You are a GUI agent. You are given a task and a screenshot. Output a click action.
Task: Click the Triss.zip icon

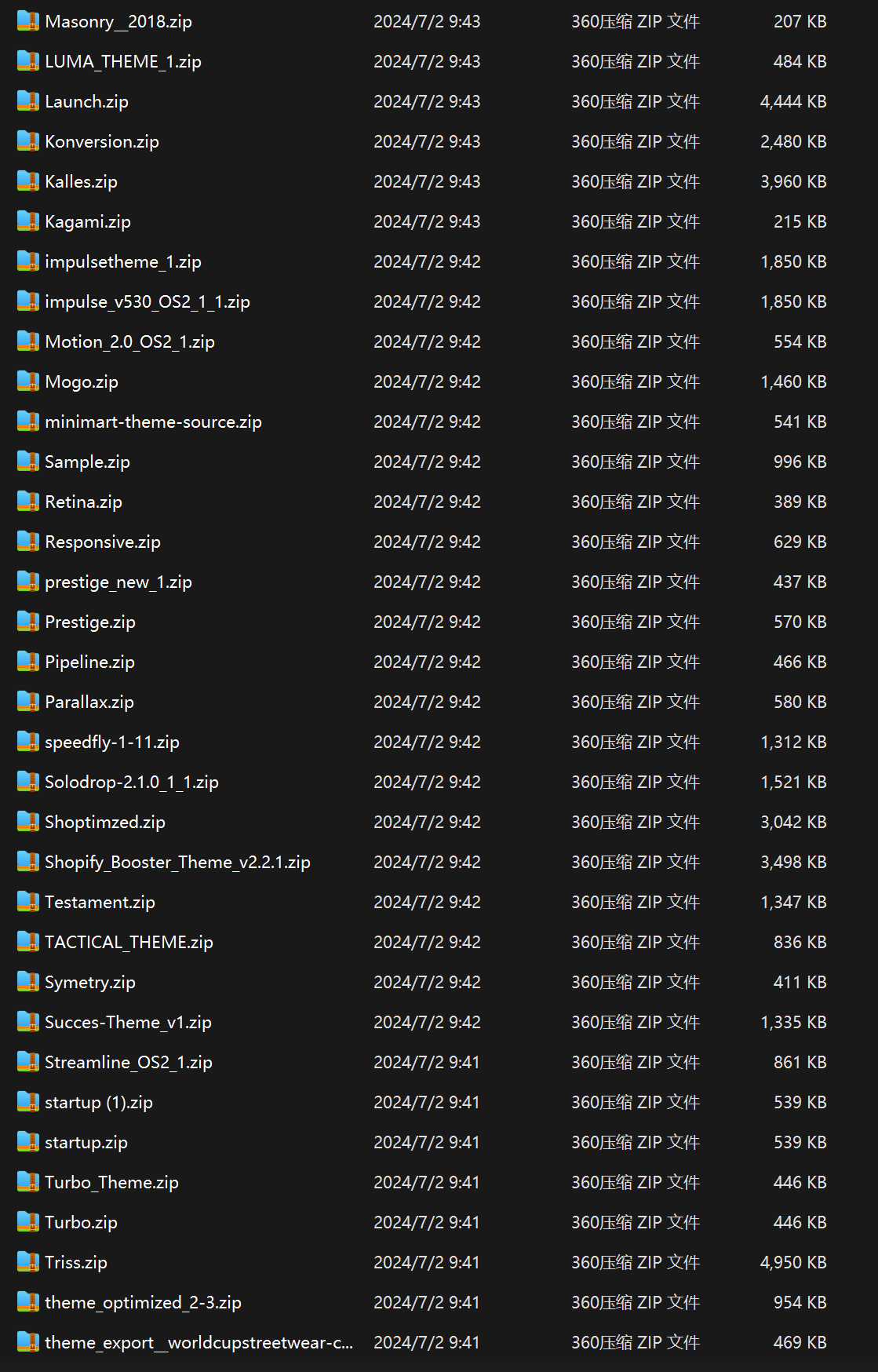click(x=28, y=1262)
